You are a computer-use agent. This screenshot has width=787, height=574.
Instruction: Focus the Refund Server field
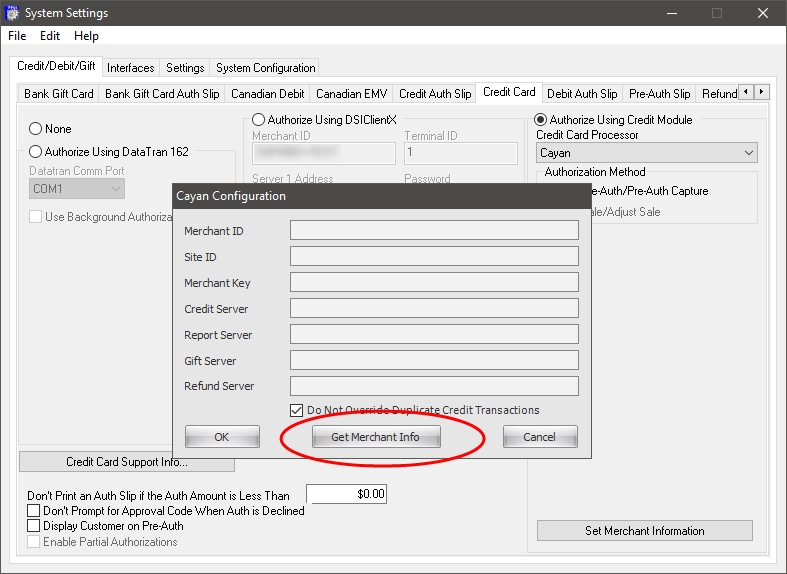pyautogui.click(x=434, y=386)
